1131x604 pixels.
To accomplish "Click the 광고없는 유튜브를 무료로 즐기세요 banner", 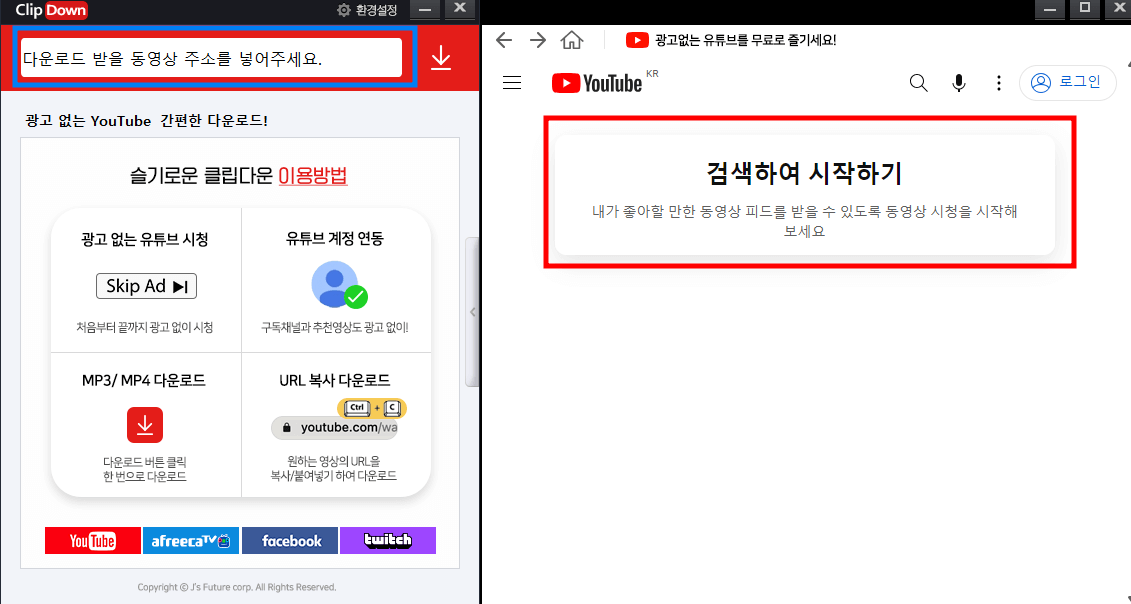I will [731, 40].
